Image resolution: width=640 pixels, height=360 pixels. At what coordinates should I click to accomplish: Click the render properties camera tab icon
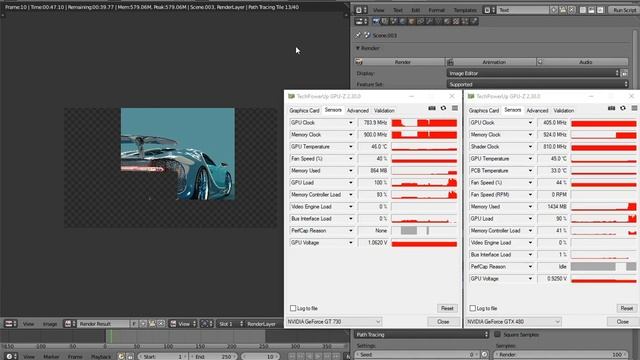376,21
